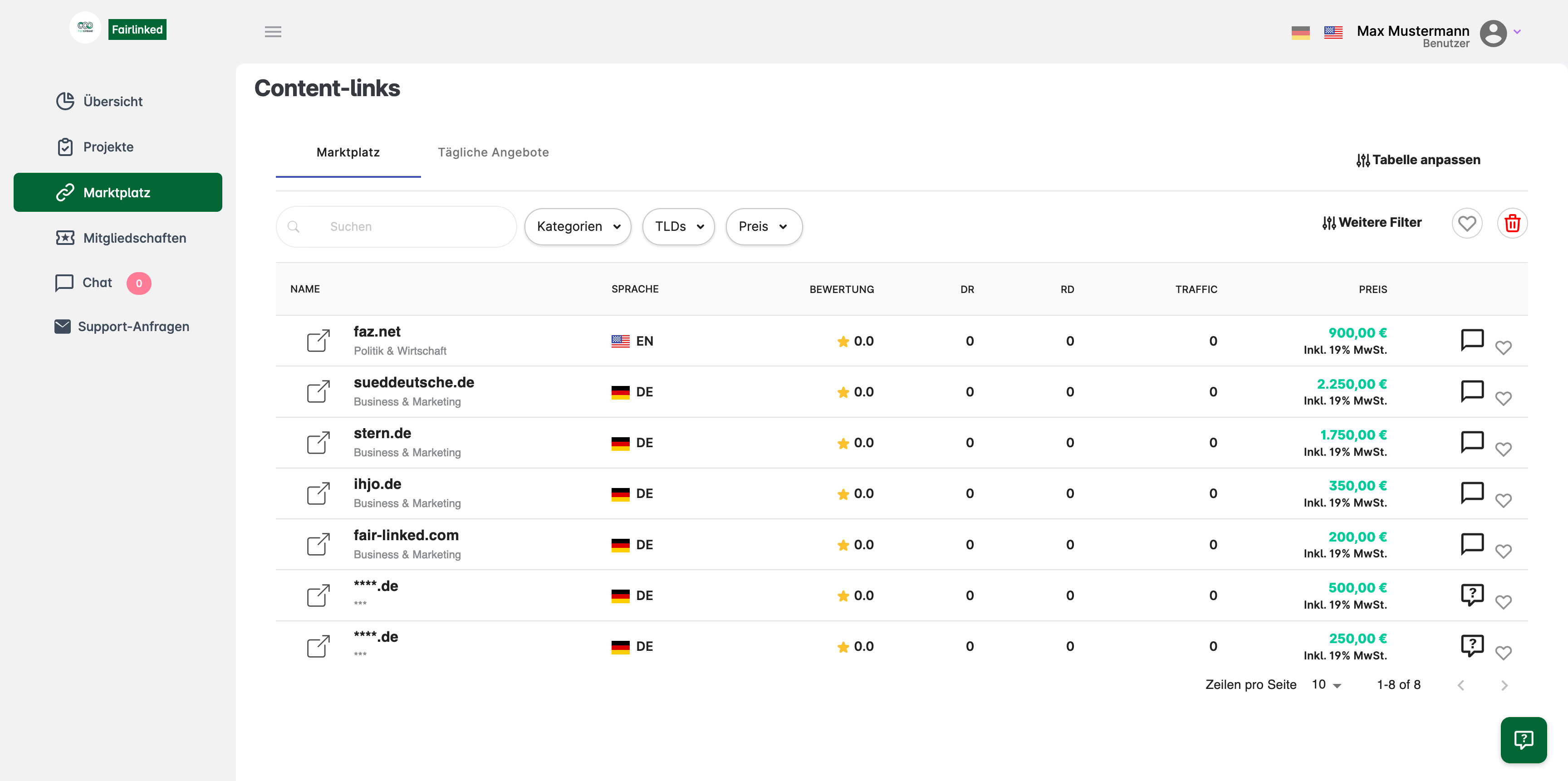Open external link icon for 500,00 € row

(318, 596)
